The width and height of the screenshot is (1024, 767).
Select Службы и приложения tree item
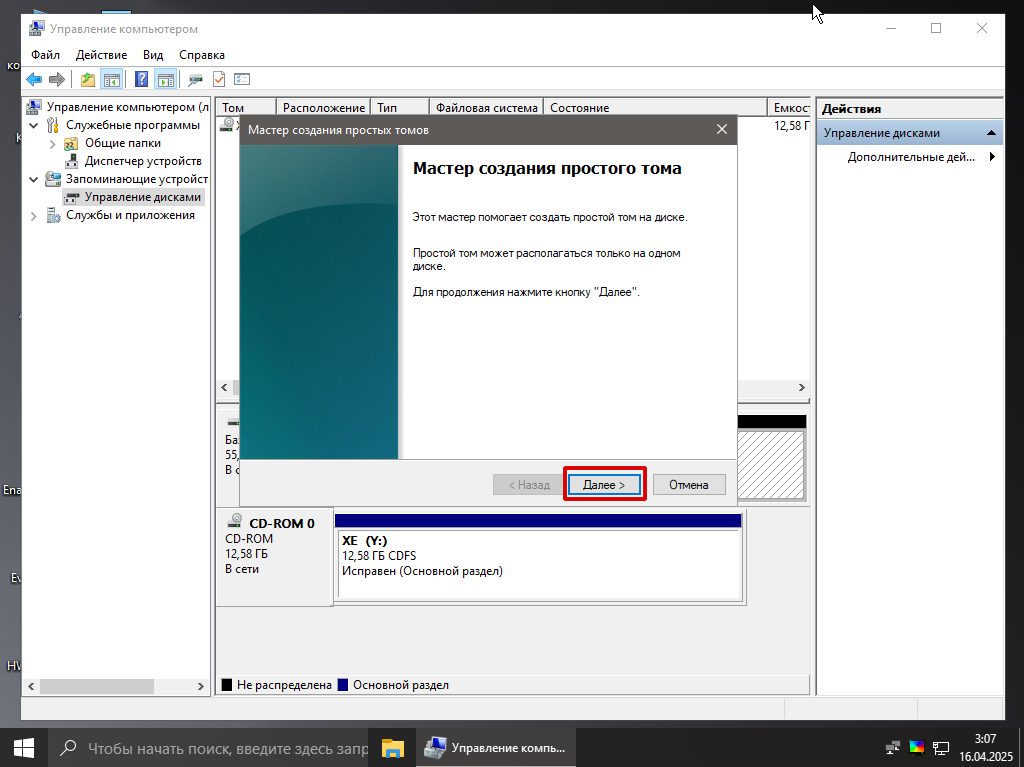[130, 216]
